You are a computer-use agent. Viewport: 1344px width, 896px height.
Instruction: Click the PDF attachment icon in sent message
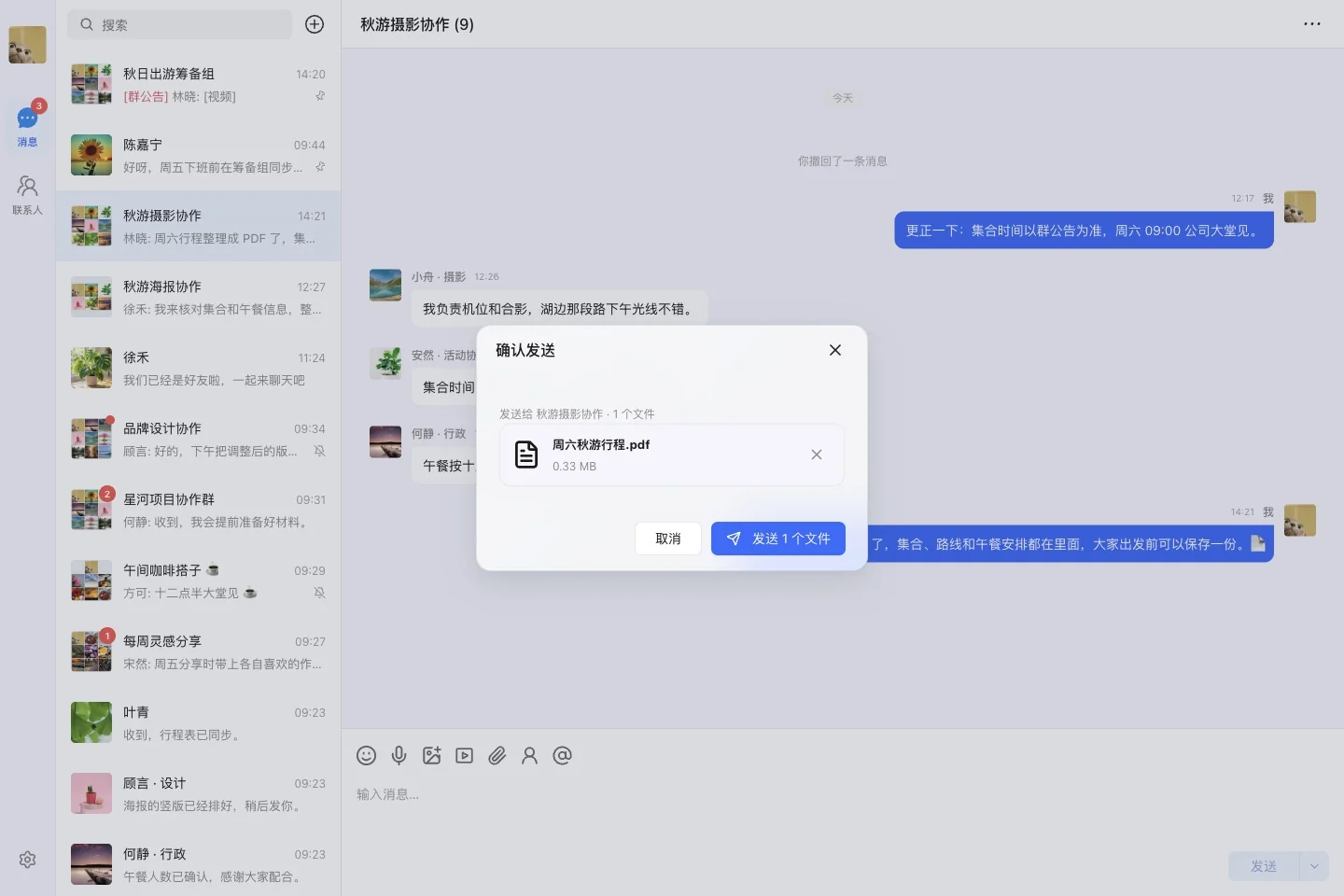(x=1258, y=543)
